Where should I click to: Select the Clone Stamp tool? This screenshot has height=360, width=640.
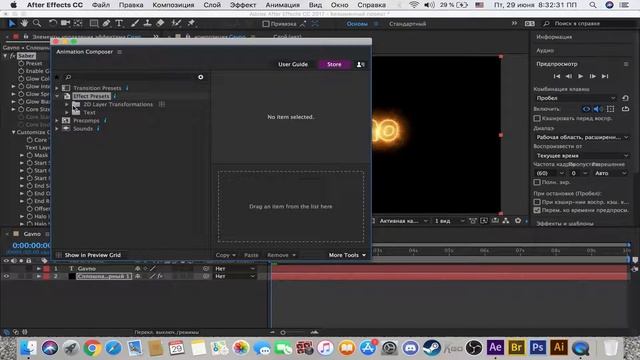click(x=147, y=24)
